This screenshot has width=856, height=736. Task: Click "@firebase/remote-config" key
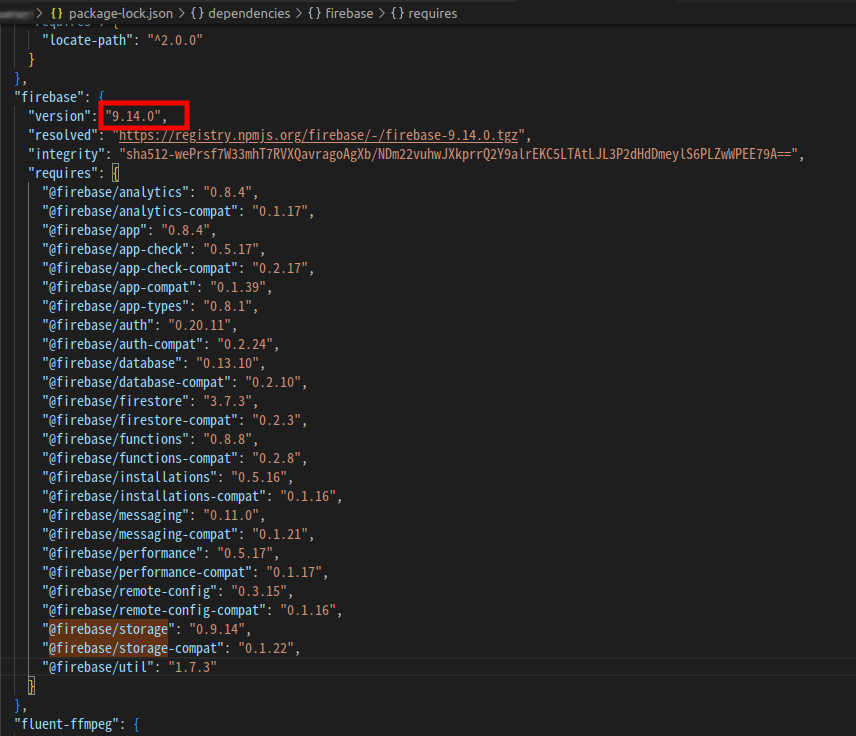point(129,591)
